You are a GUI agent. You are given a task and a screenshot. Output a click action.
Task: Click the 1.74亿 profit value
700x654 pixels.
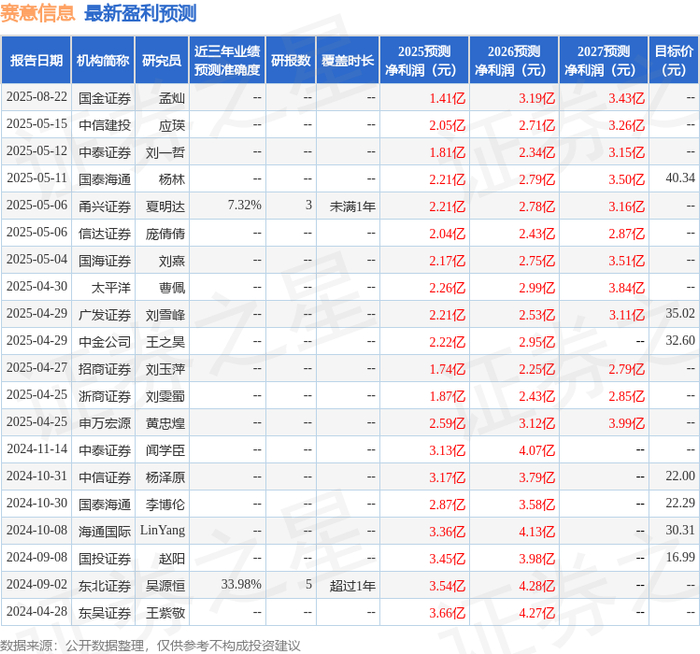pos(447,369)
